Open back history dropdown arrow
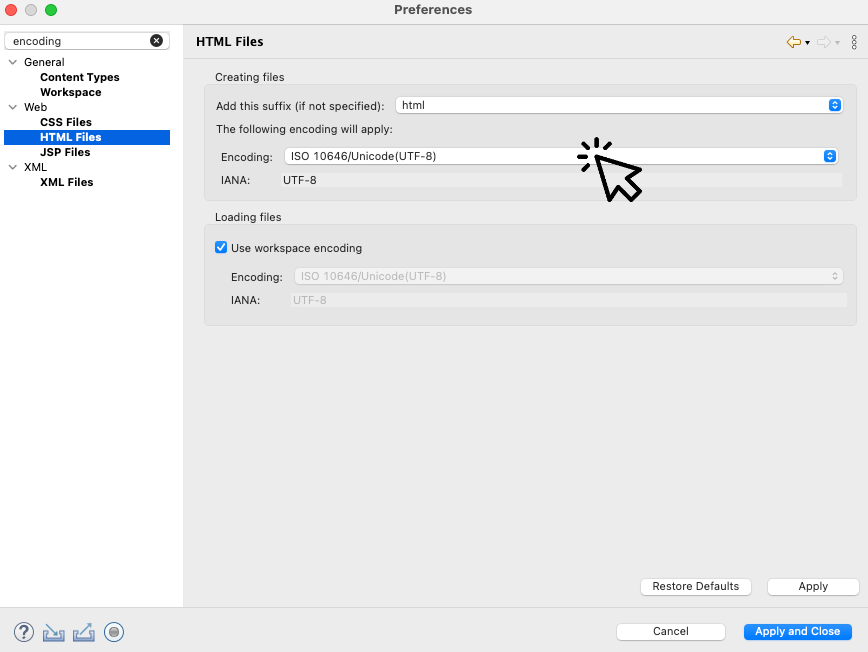This screenshot has height=652, width=868. click(808, 43)
